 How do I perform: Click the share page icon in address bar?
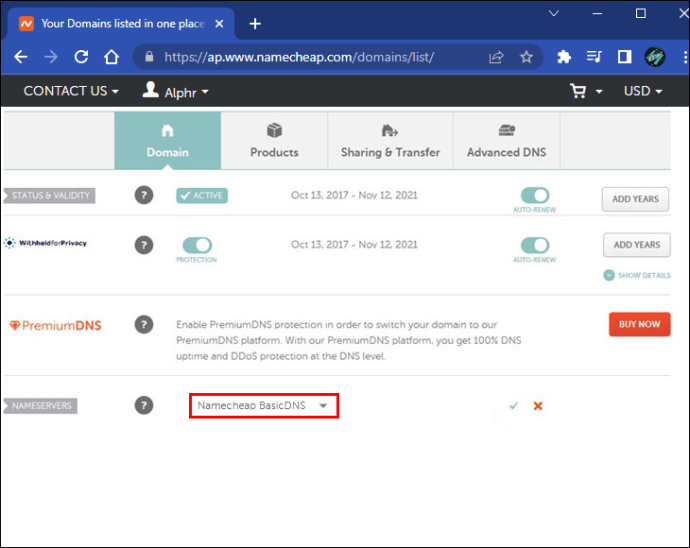496,57
